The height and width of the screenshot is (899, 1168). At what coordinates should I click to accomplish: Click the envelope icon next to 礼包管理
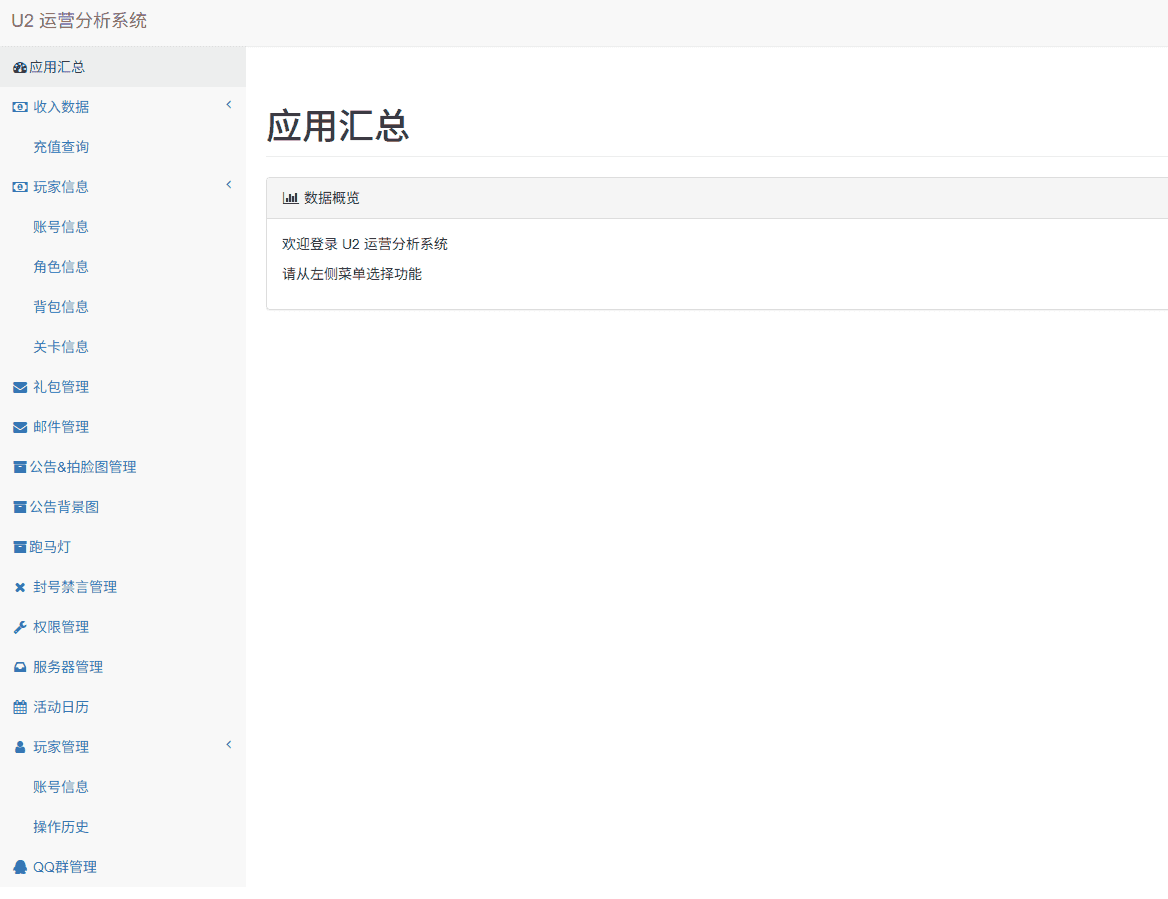point(20,387)
